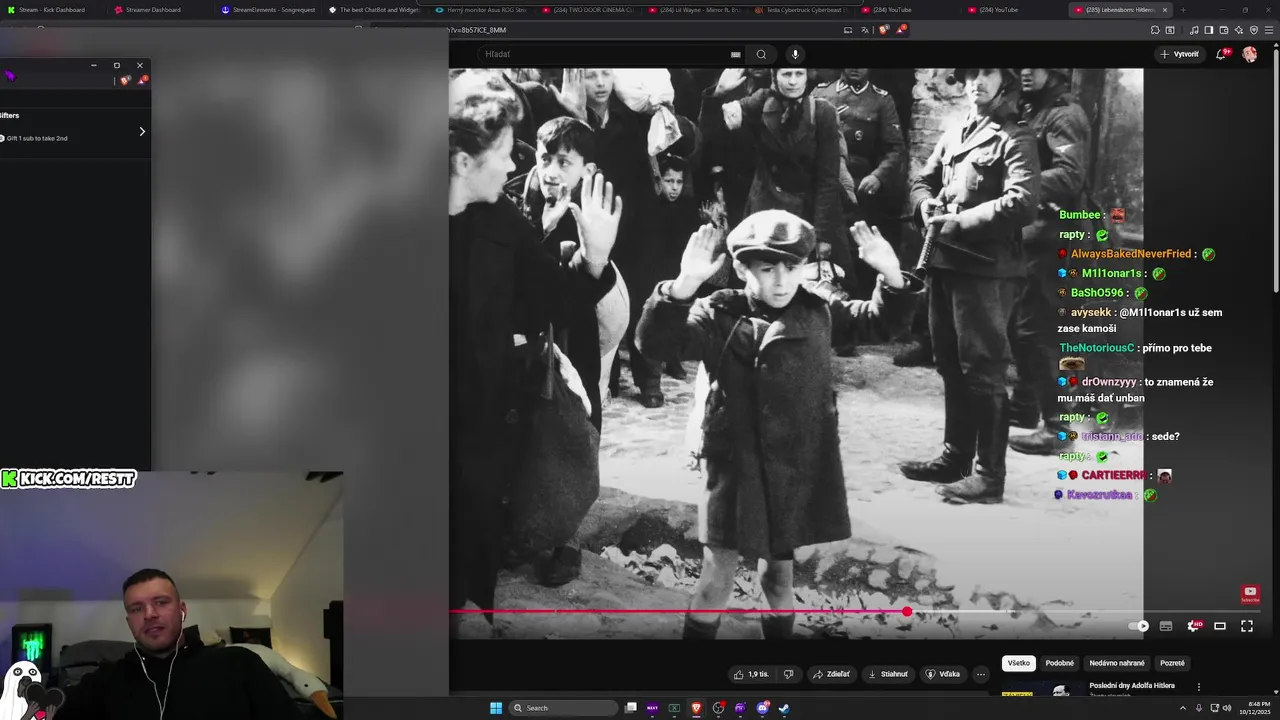Click the Vytvoriť create button
The width and height of the screenshot is (1280, 720).
[1179, 54]
